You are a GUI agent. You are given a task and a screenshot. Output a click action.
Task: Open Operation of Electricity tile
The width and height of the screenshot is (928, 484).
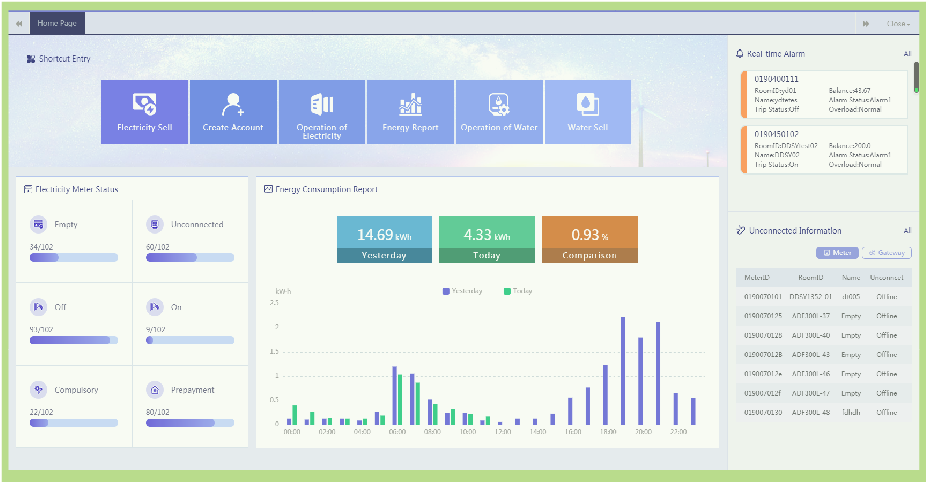click(x=322, y=112)
